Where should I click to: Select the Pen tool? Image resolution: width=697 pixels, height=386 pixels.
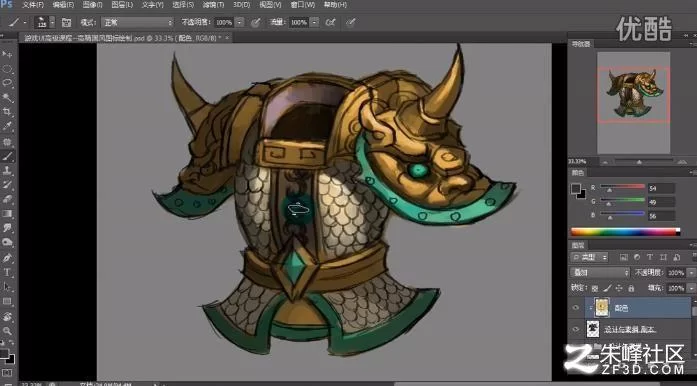pyautogui.click(x=7, y=258)
